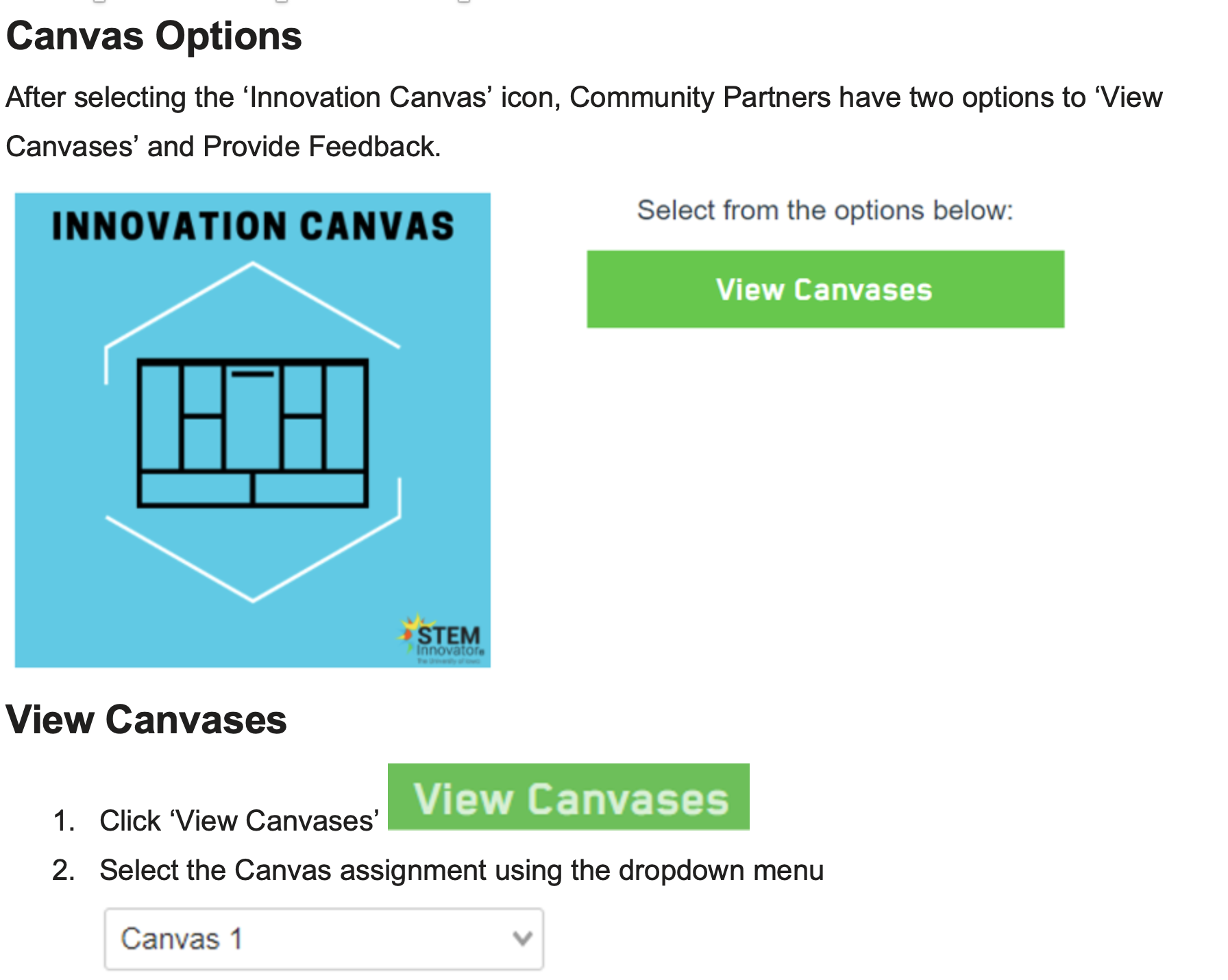This screenshot has width=1228, height=980.
Task: Click the canvas grid icon in the tile
Action: tap(253, 432)
